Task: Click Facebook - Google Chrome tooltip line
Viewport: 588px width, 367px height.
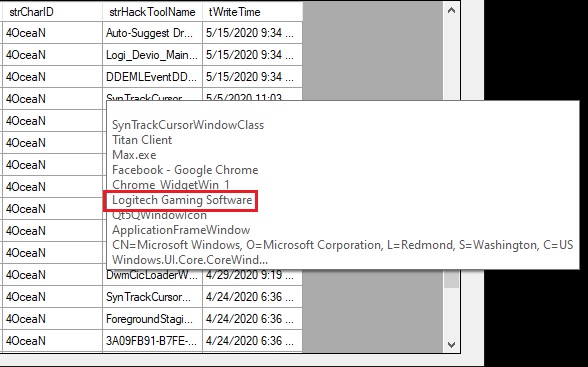Action: (185, 170)
